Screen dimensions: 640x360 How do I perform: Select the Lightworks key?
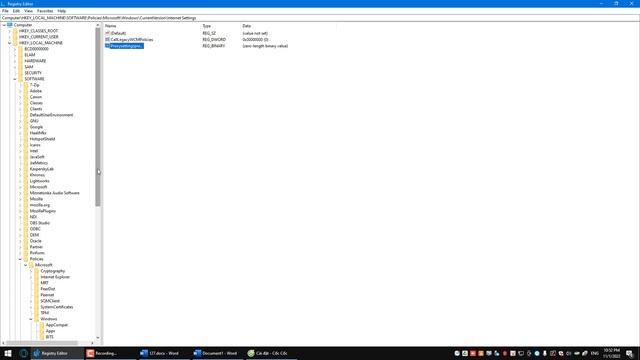point(39,181)
